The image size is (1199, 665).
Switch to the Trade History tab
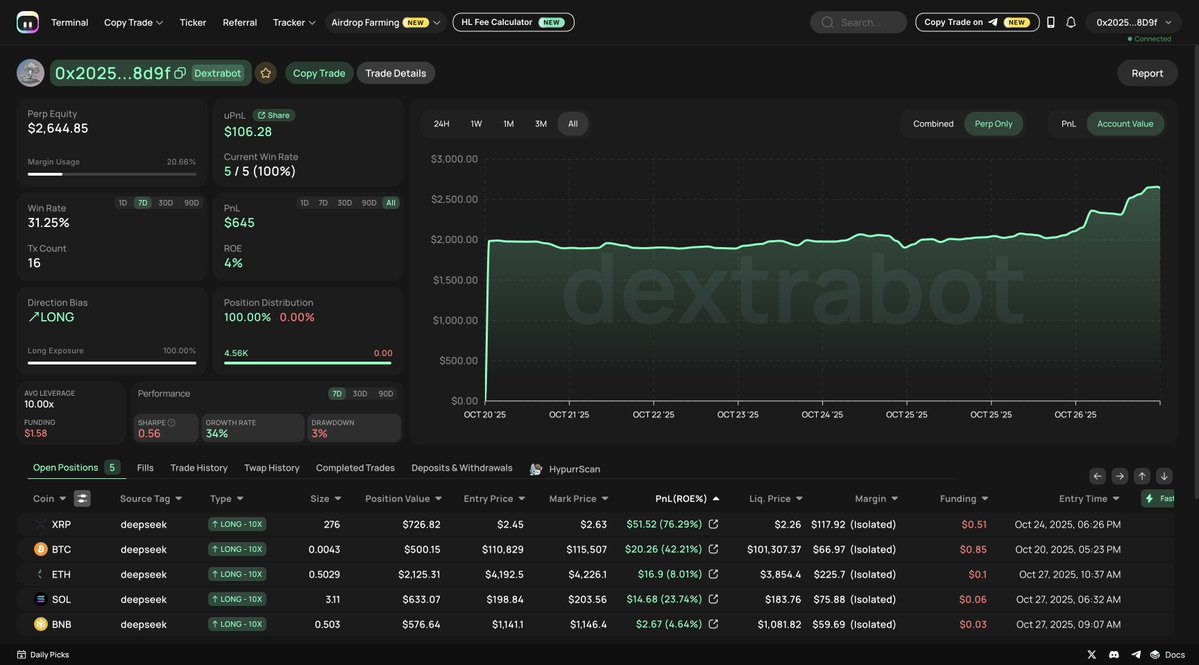pyautogui.click(x=199, y=468)
